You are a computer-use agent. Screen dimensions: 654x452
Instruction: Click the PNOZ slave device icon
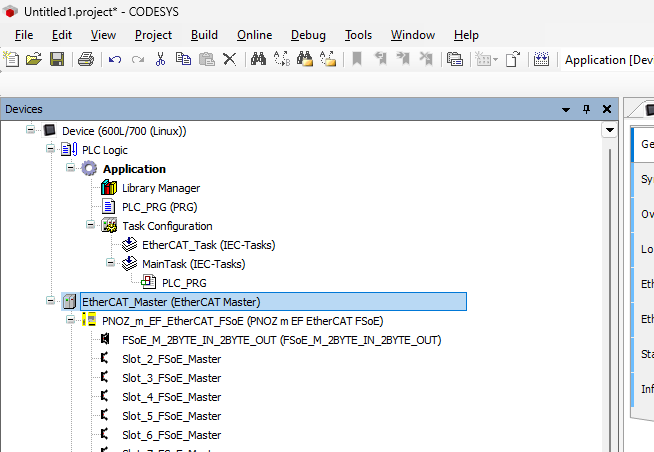point(89,320)
